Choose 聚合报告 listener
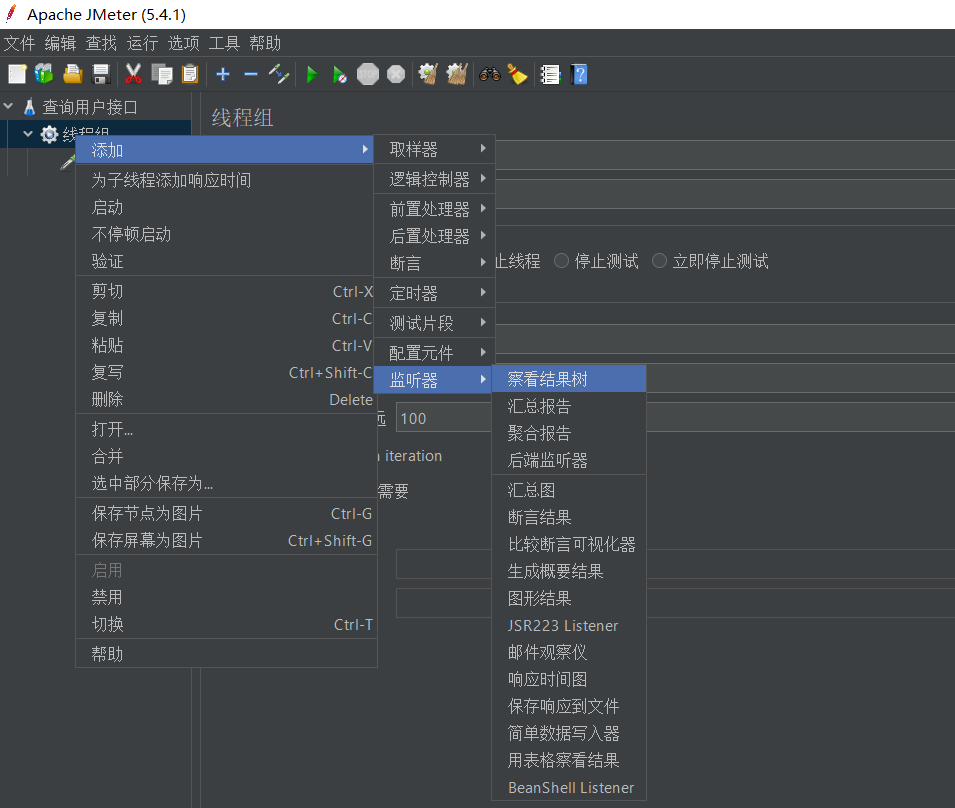 tap(569, 433)
